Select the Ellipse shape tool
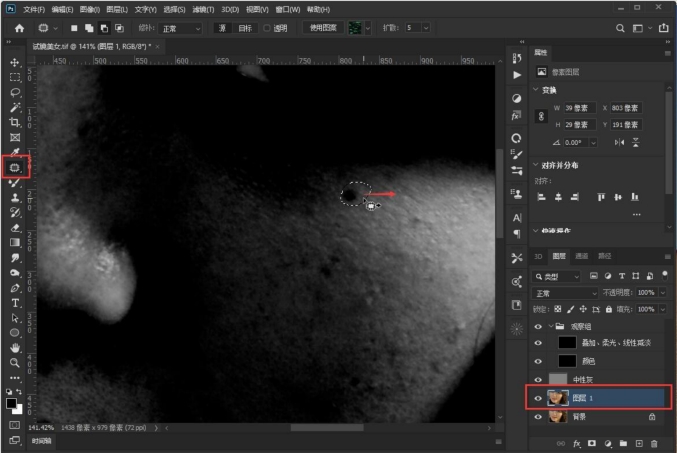This screenshot has height=453, width=677. [15, 333]
